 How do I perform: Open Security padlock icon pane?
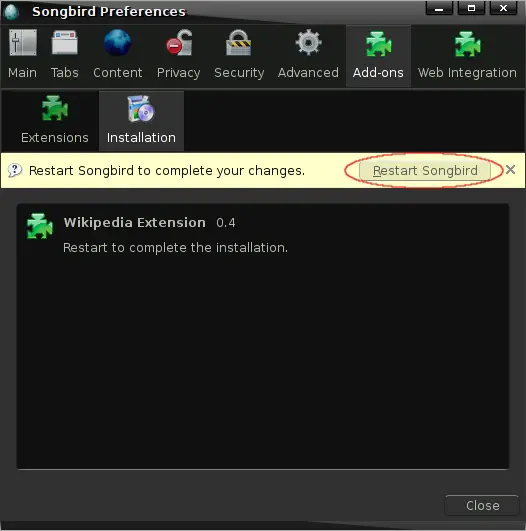point(239,43)
